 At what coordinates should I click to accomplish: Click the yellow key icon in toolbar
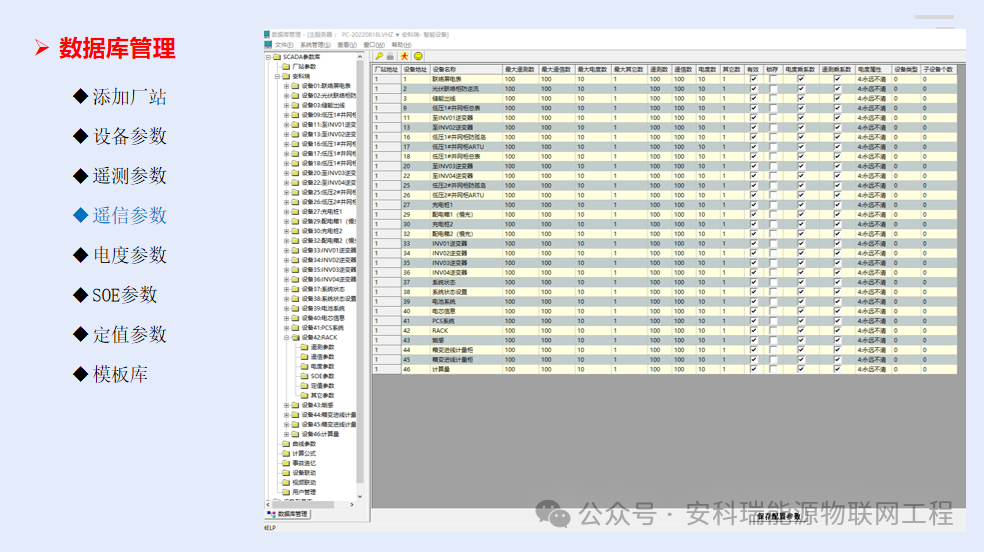379,56
